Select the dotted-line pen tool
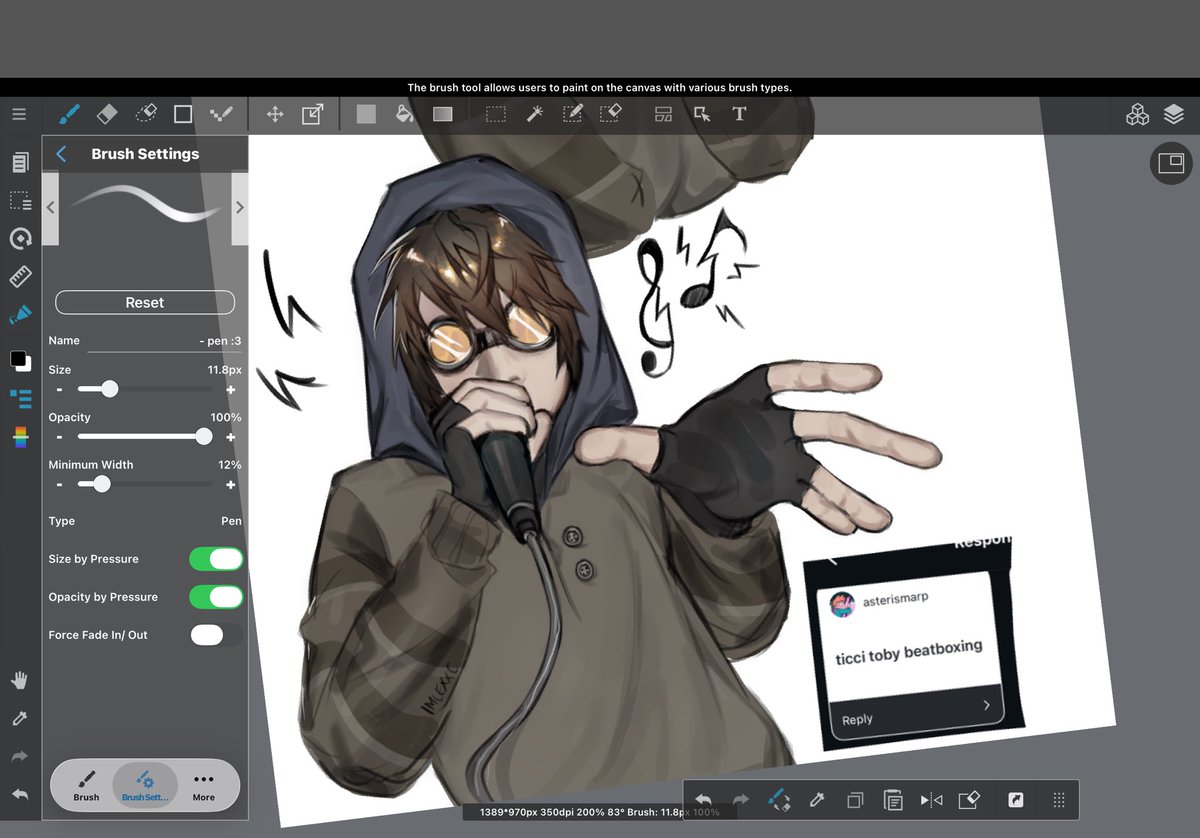 [x=222, y=114]
